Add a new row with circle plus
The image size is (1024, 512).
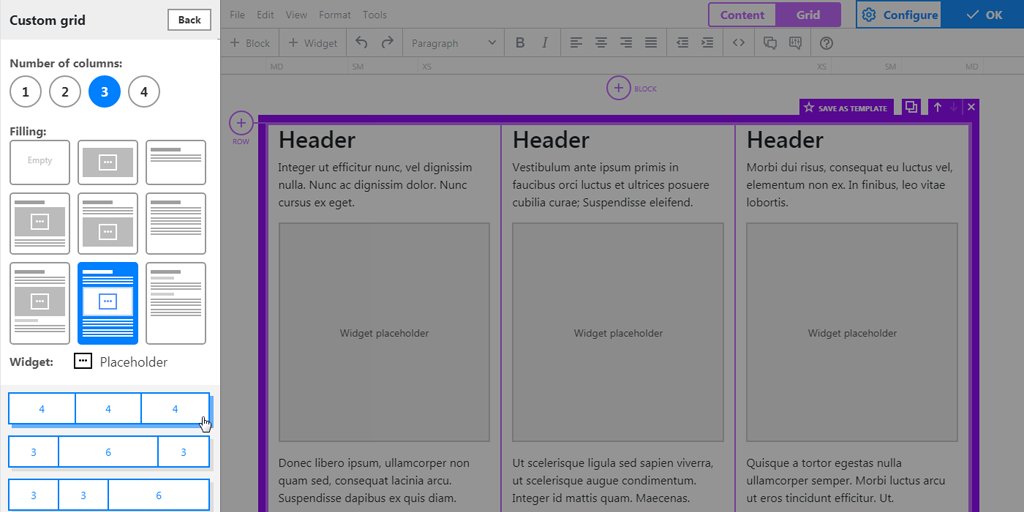click(x=240, y=122)
